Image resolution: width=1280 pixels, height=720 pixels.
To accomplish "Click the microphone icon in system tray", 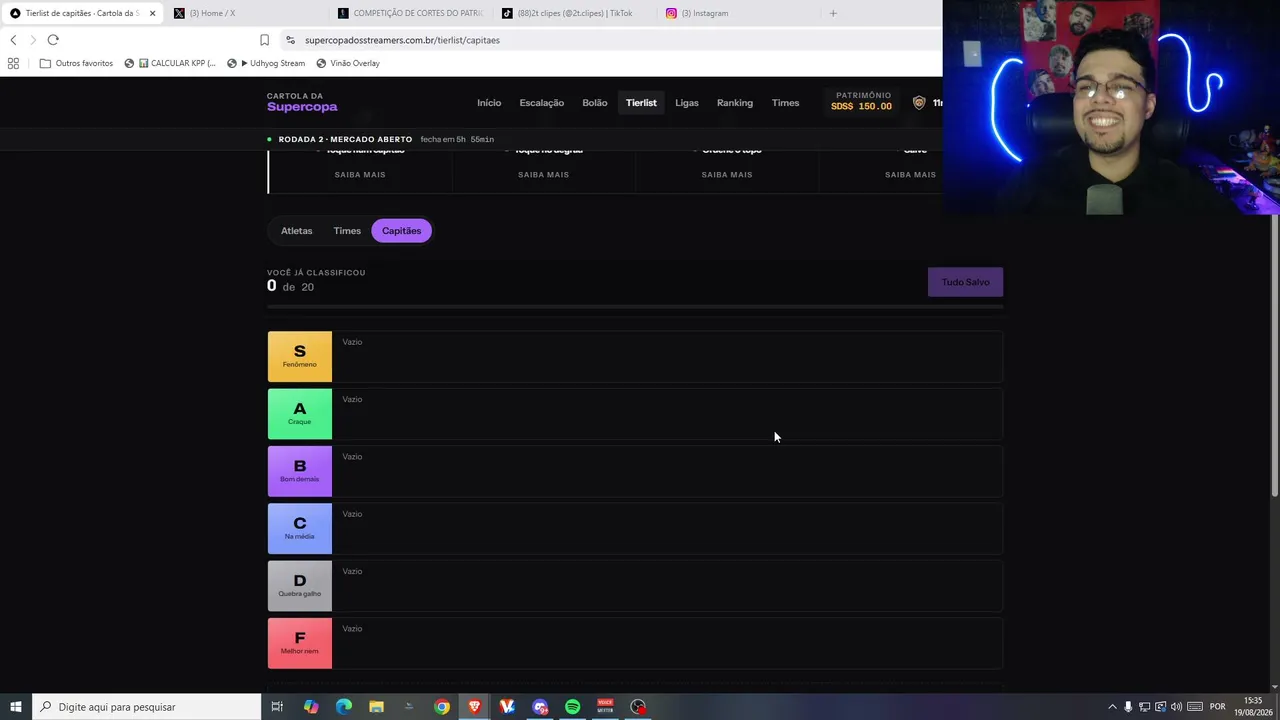I will click(x=1128, y=707).
